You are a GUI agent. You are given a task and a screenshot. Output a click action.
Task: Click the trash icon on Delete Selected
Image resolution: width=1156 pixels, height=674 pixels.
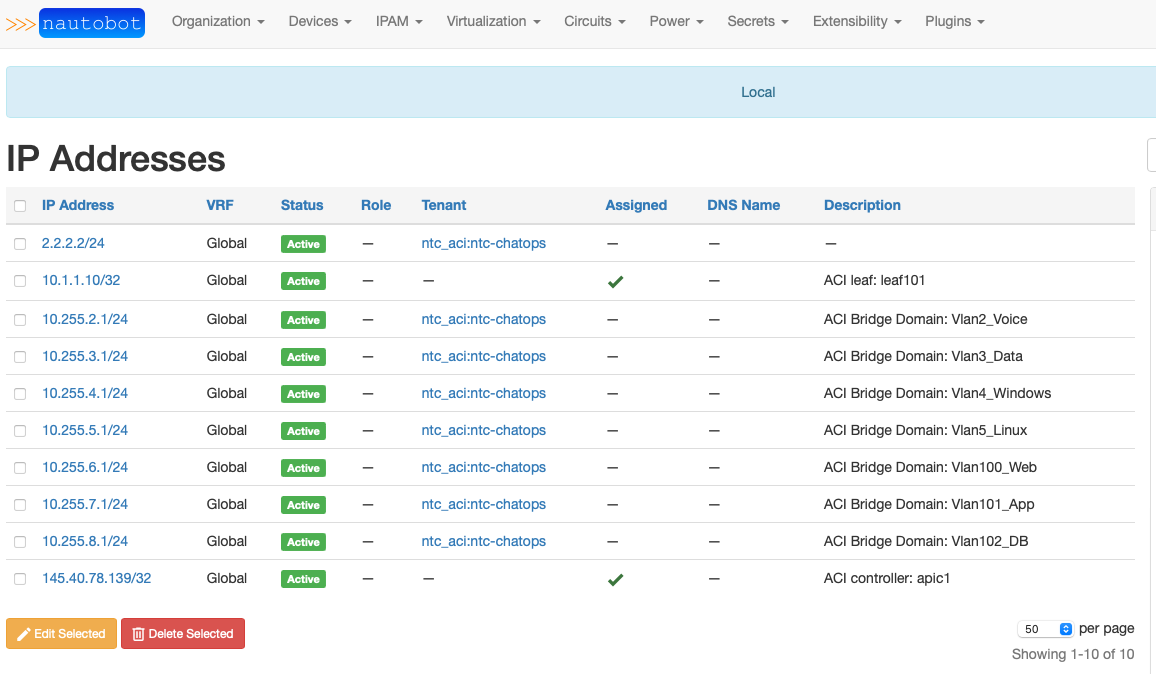pyautogui.click(x=137, y=633)
